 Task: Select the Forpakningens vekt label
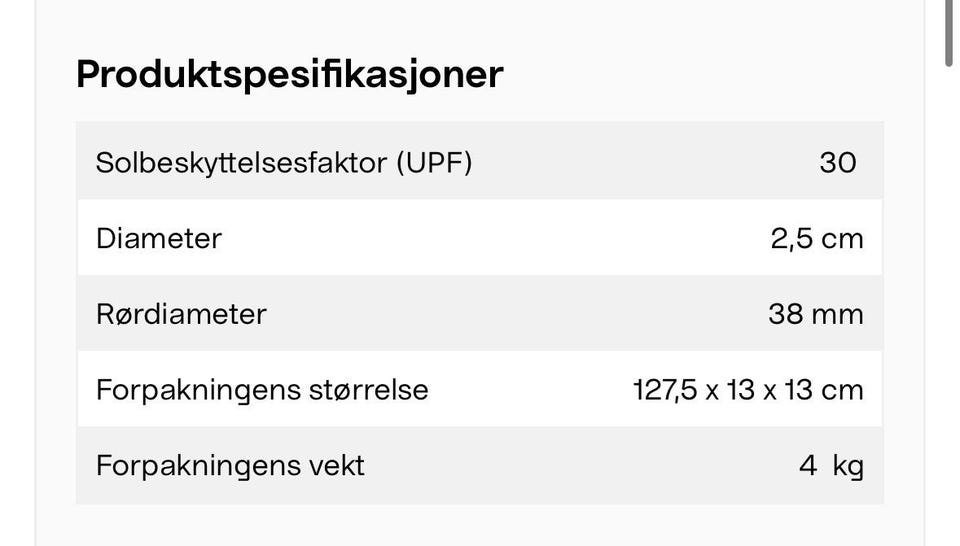[x=230, y=466]
